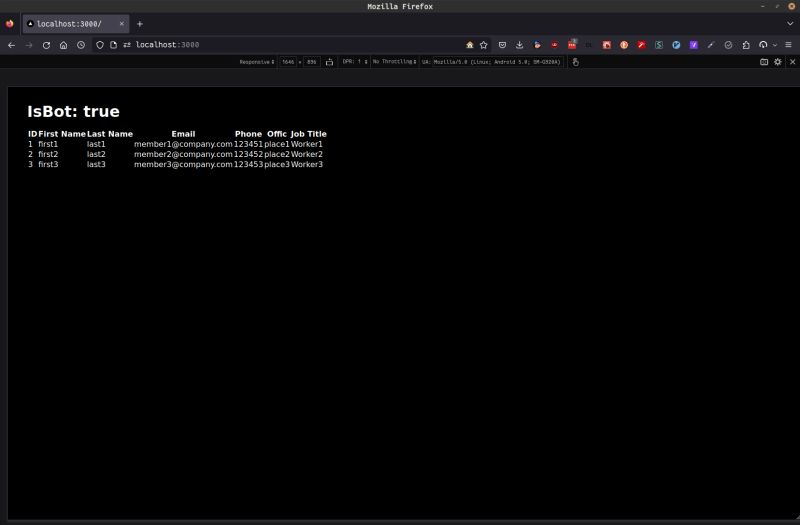This screenshot has height=525, width=800.
Task: Open the blue circular extension icon
Action: click(676, 45)
